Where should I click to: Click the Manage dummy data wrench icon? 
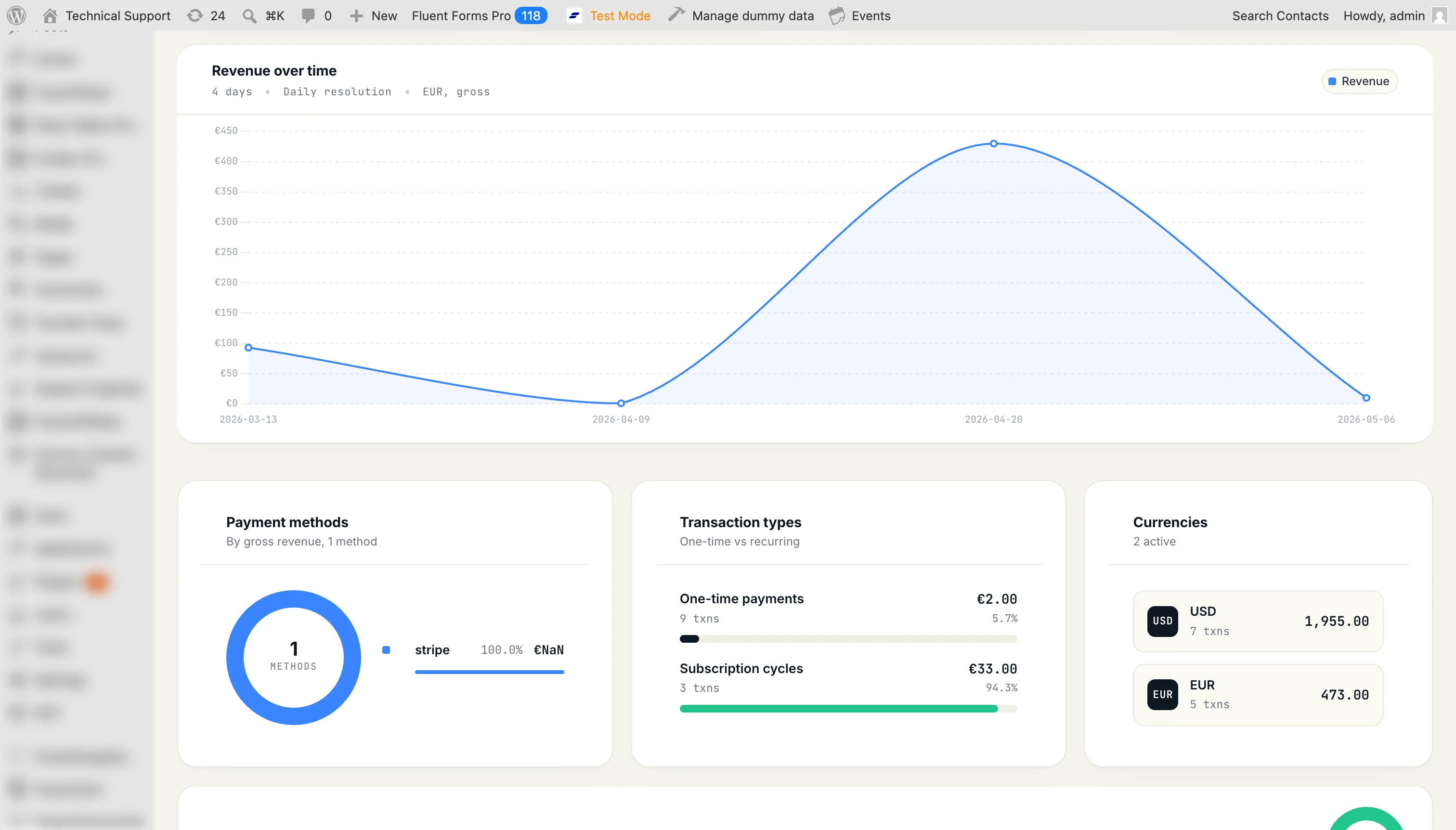pyautogui.click(x=676, y=15)
